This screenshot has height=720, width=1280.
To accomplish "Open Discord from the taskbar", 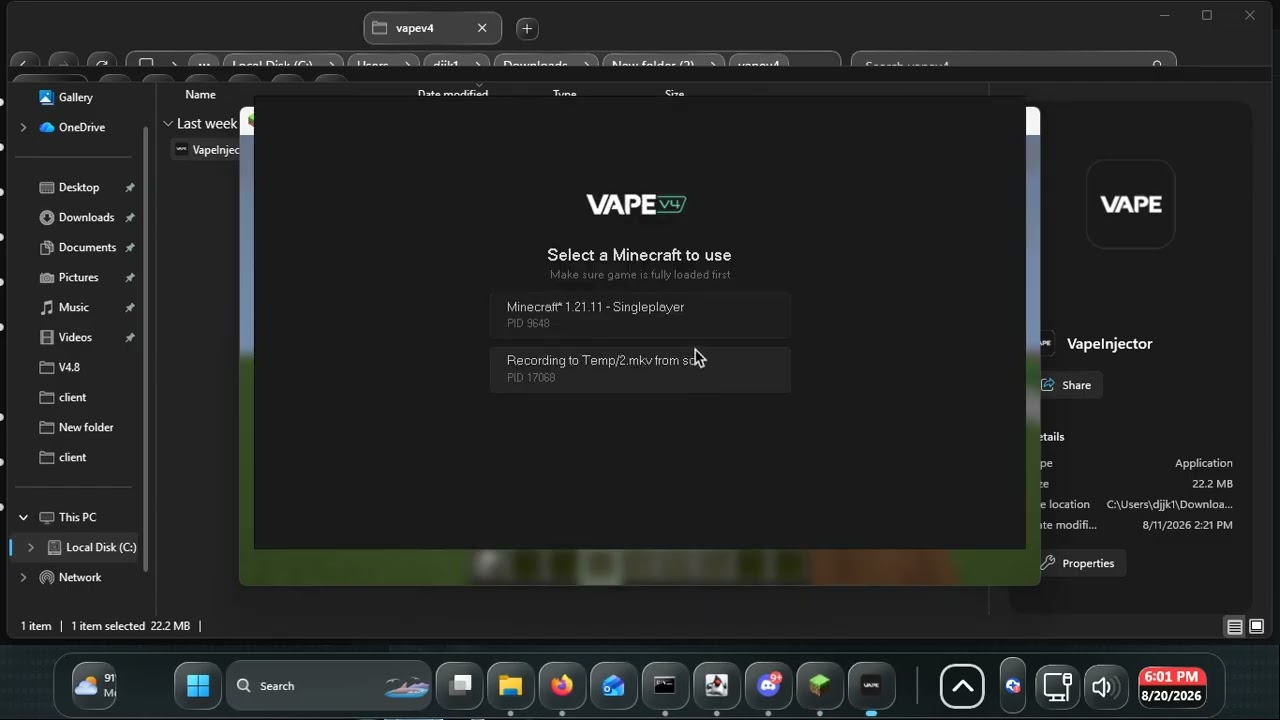I will 768,686.
